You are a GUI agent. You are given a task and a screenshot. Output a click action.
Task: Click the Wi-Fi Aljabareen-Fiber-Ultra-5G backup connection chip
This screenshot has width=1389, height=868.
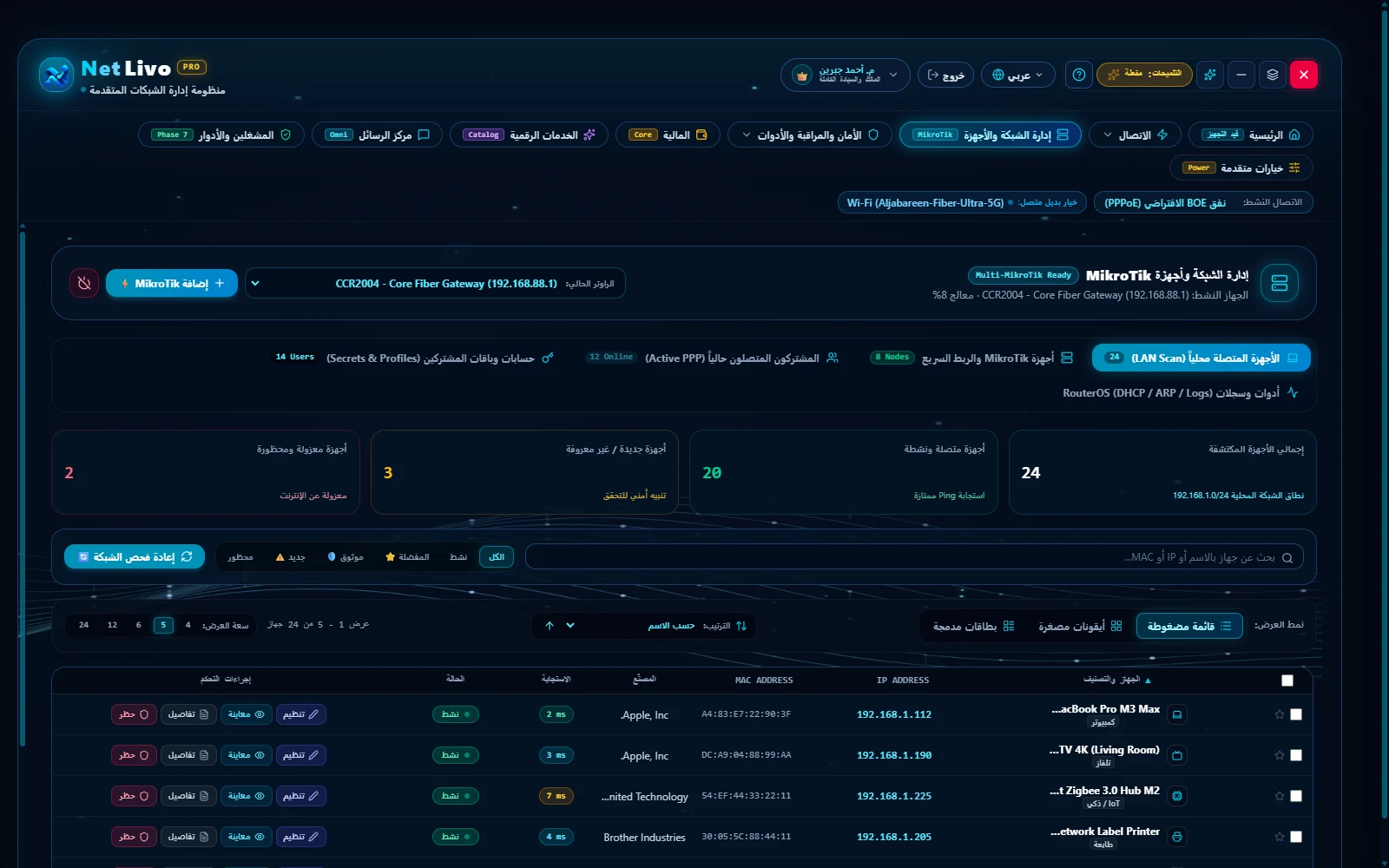[x=962, y=202]
